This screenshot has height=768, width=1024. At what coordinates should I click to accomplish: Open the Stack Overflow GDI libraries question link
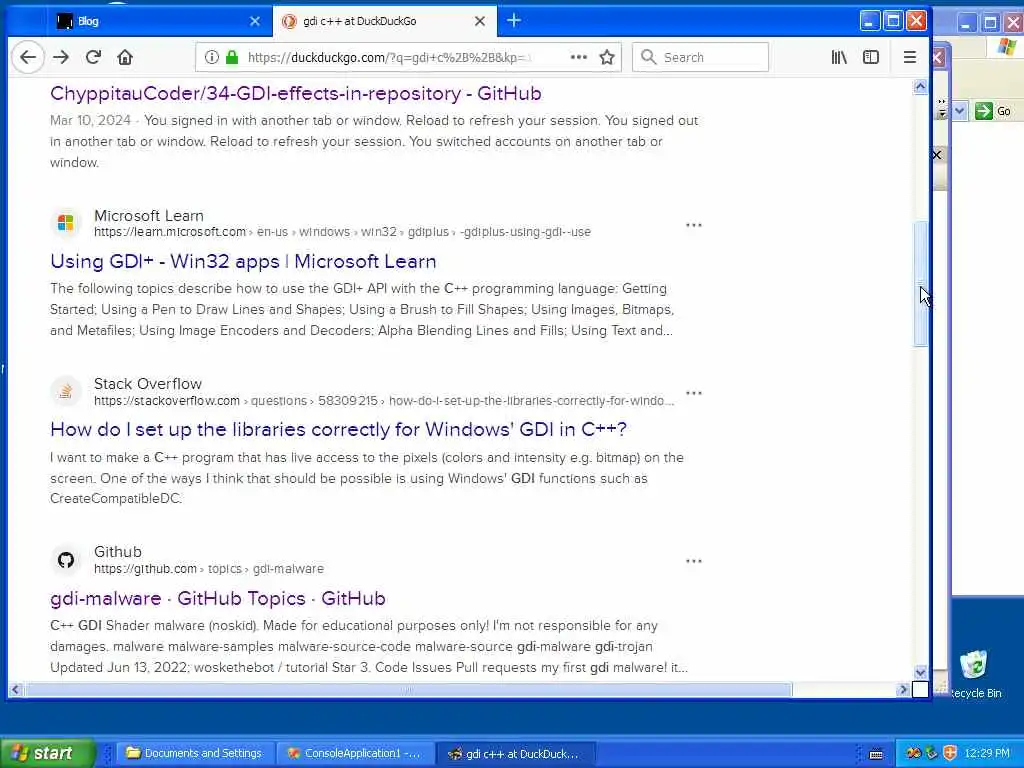pyautogui.click(x=338, y=429)
